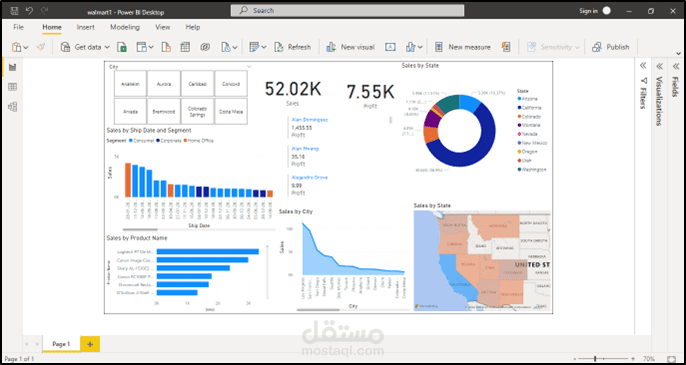Viewport: 686px width, 365px height.
Task: Click the New measure button
Action: 462,47
